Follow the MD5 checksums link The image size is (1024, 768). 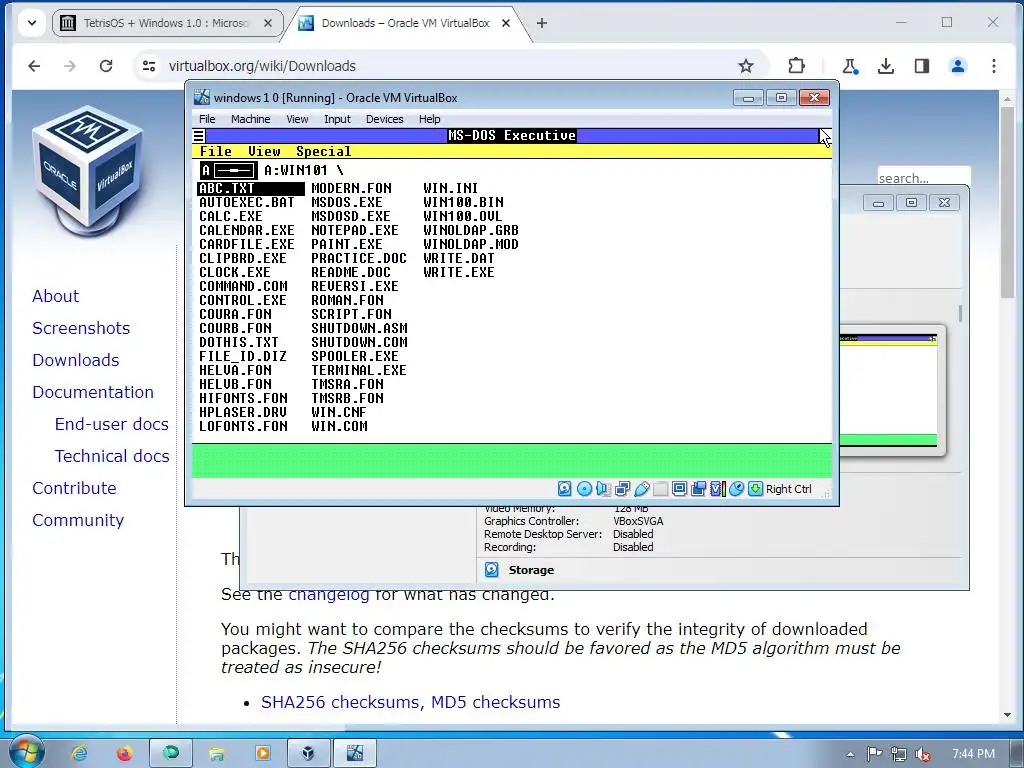click(x=495, y=702)
